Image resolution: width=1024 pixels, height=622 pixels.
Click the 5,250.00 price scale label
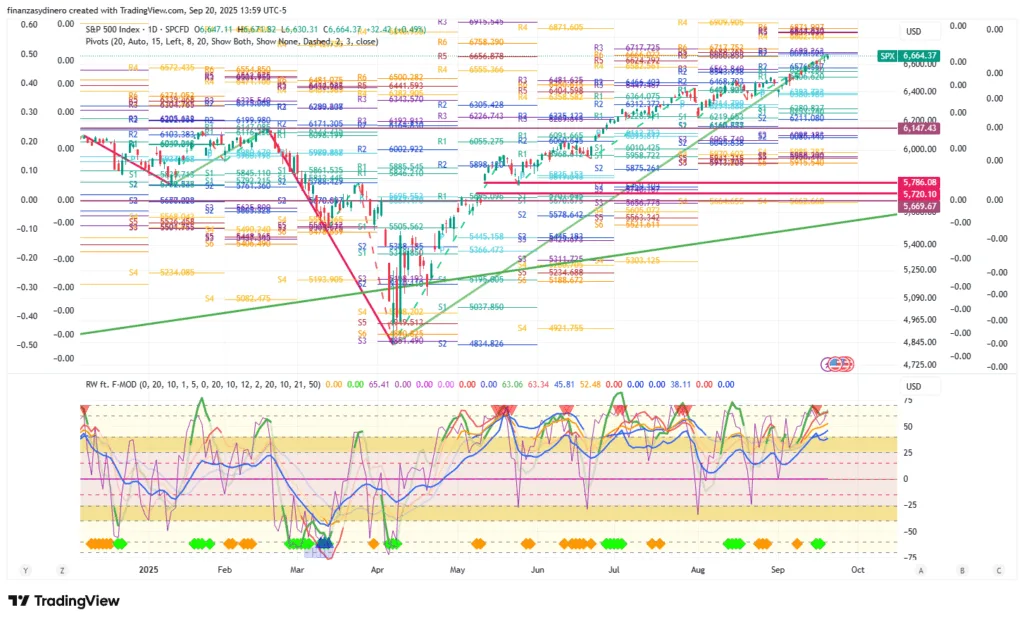[x=920, y=270]
